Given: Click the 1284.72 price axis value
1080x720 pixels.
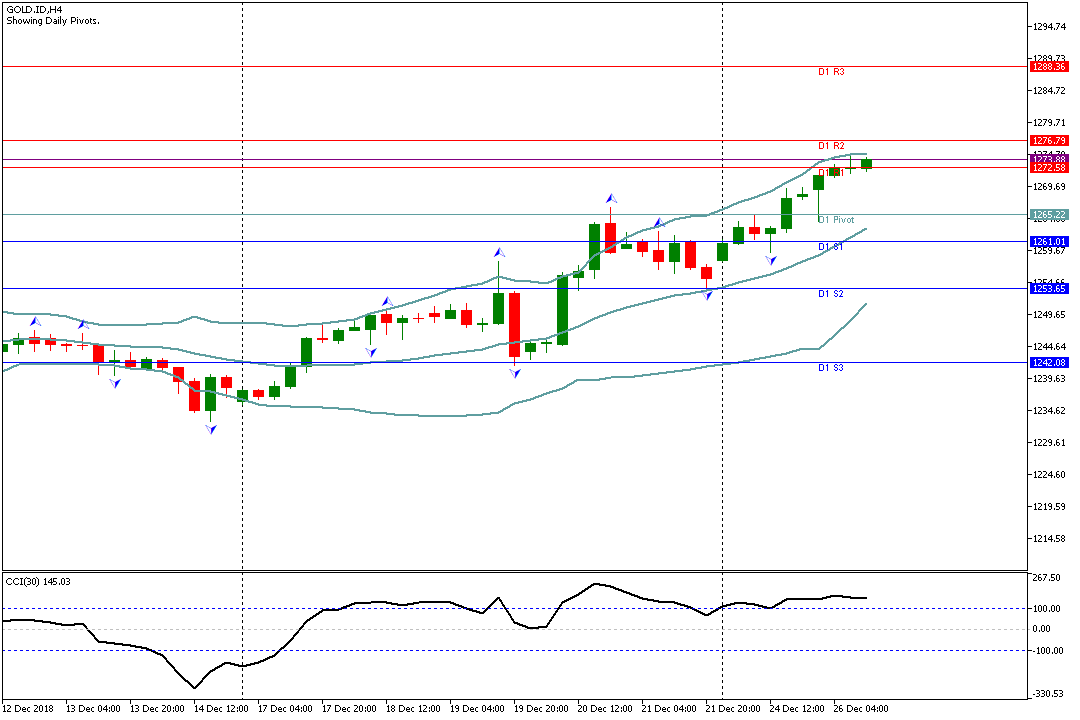Looking at the screenshot, I should tap(1050, 91).
